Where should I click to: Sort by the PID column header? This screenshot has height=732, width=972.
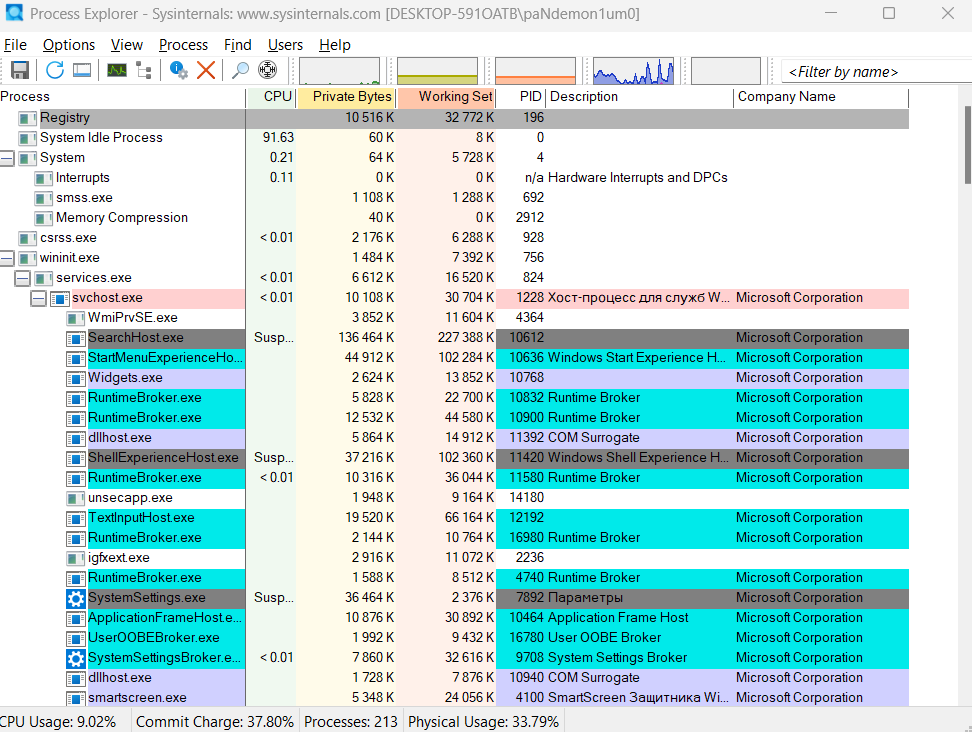pos(521,97)
